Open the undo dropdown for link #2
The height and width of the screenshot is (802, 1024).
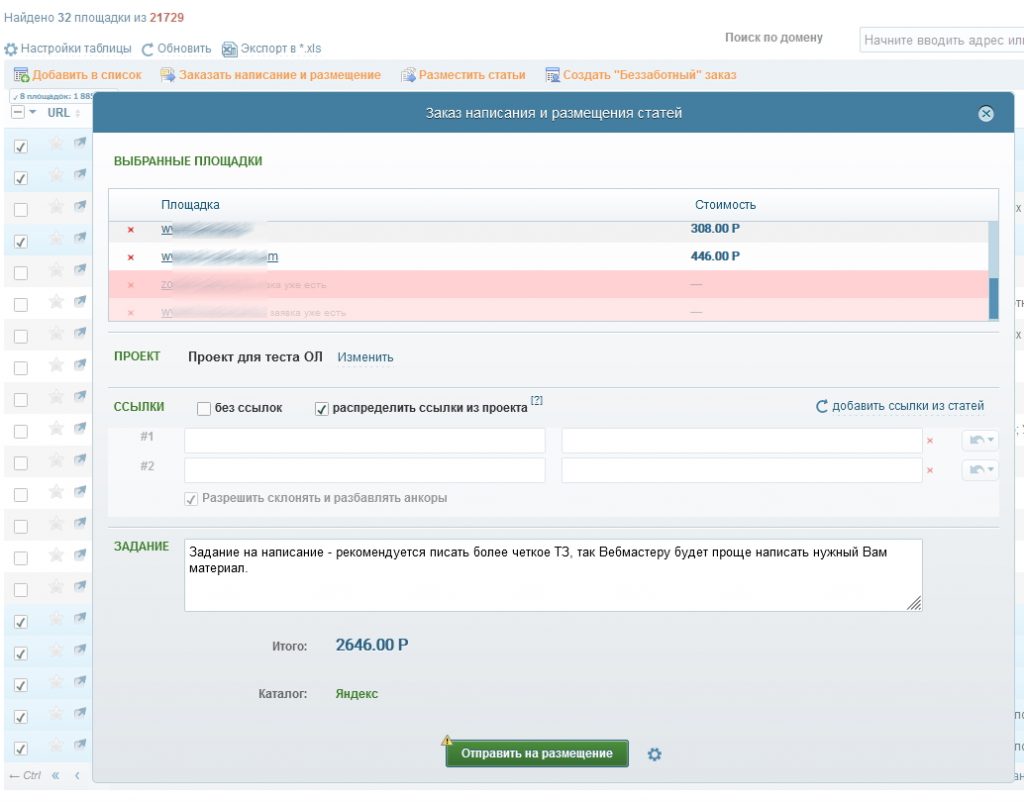(x=980, y=470)
